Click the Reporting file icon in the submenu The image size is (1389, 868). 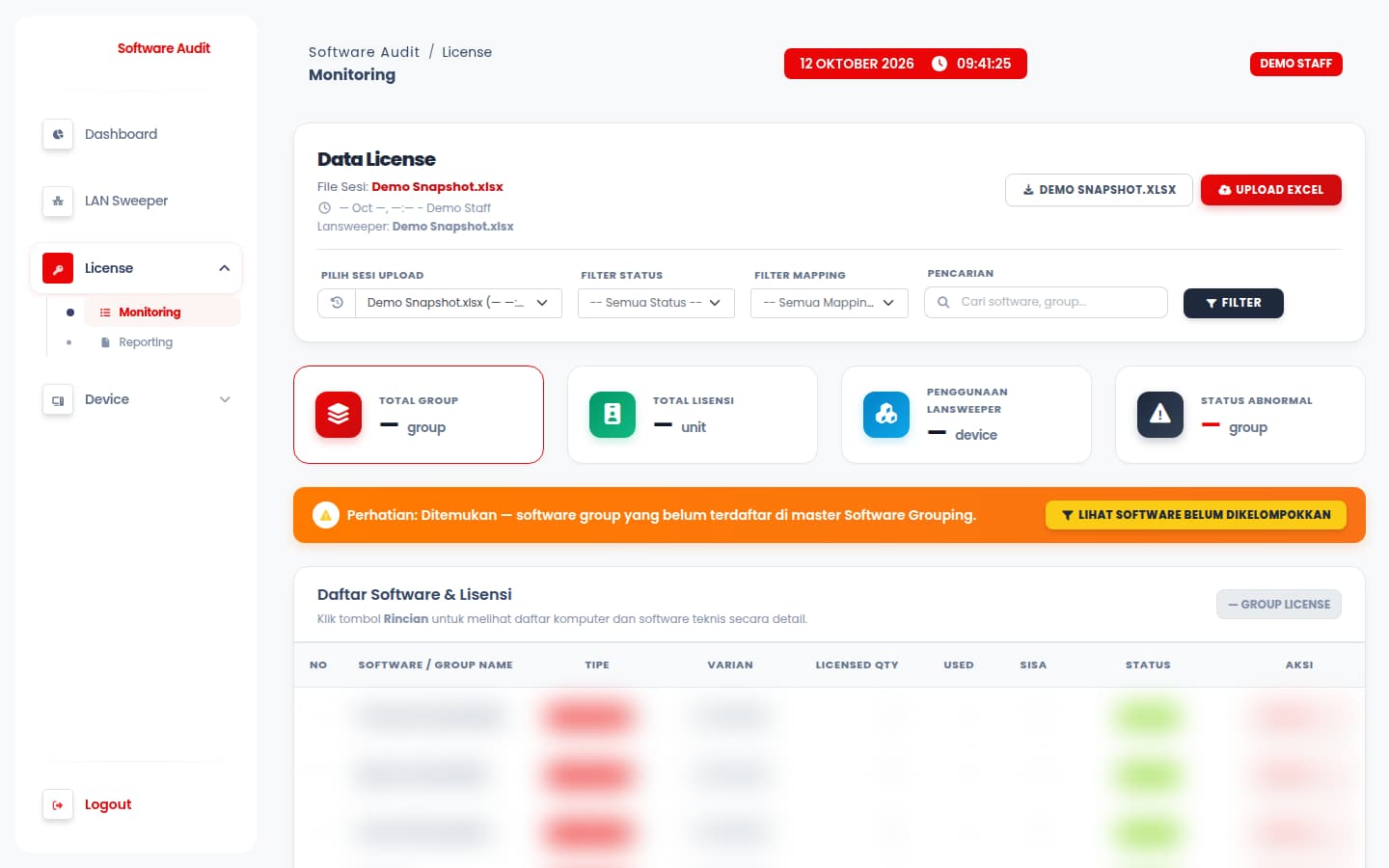point(105,342)
